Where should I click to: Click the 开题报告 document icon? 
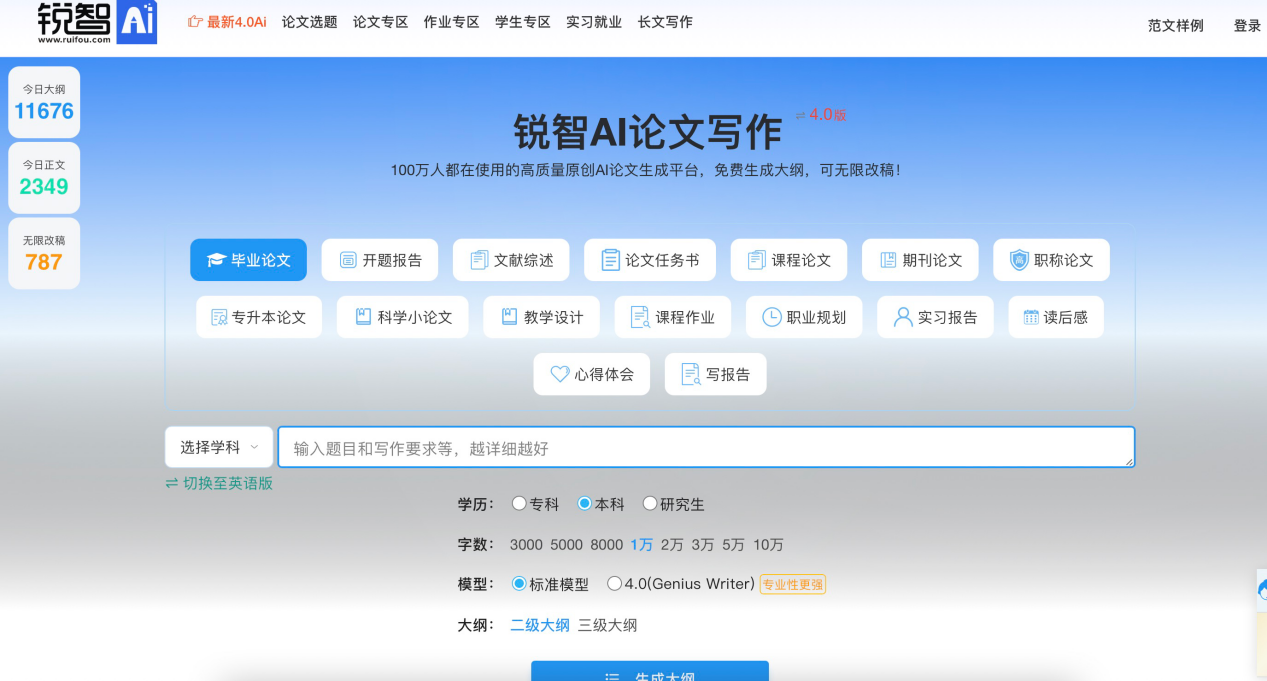tap(348, 260)
